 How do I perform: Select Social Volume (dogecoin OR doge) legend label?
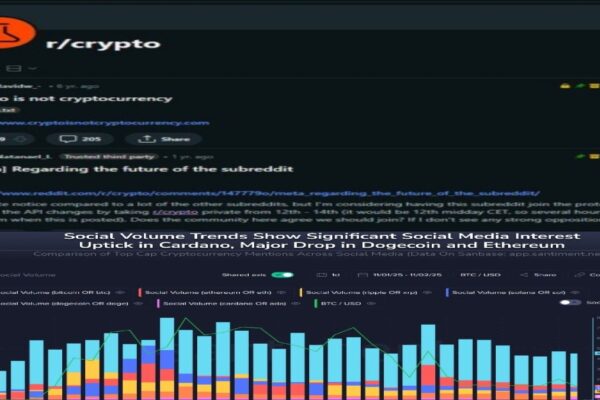(x=64, y=304)
